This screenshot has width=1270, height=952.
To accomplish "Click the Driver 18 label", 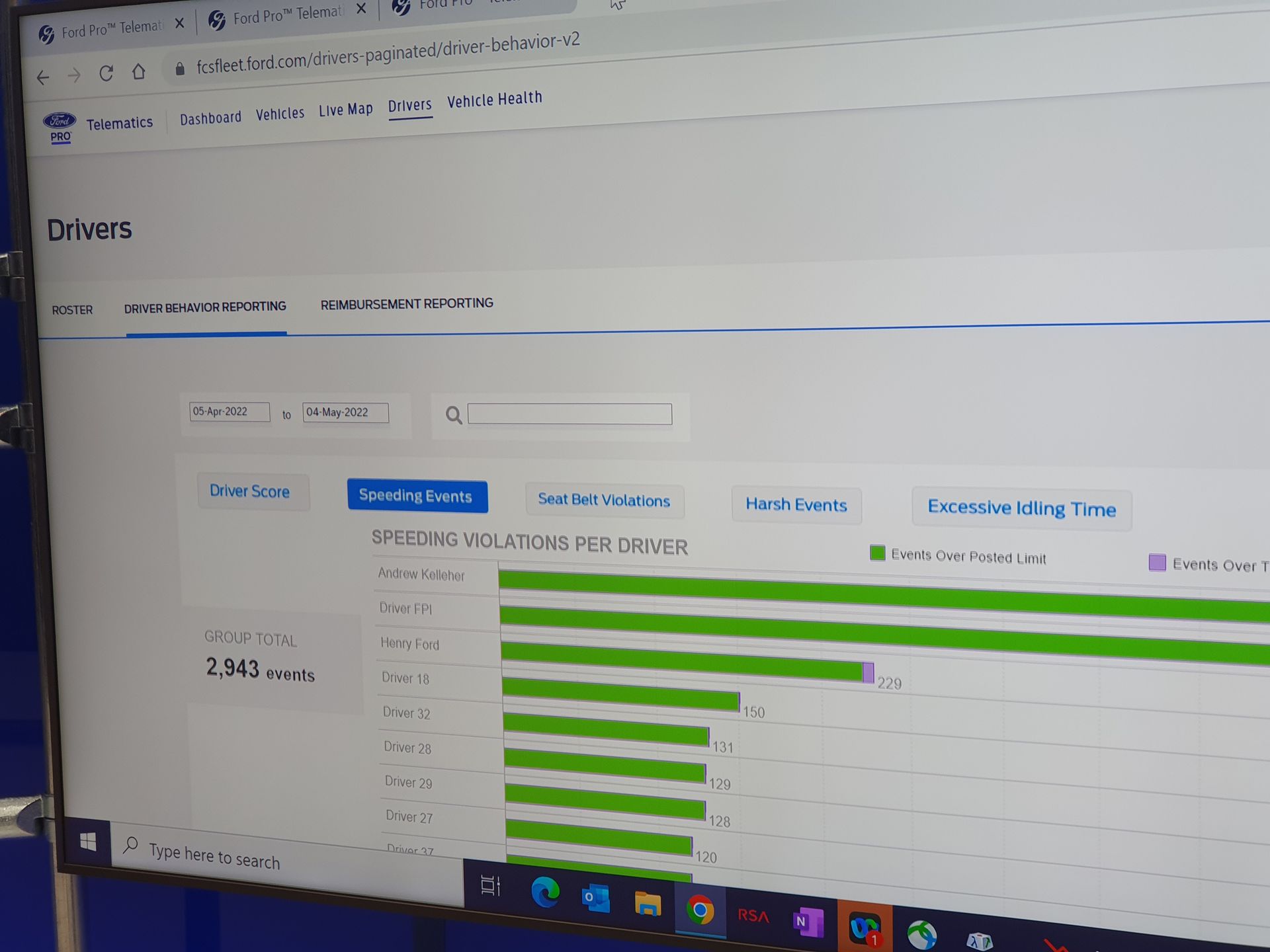I will click(x=405, y=678).
